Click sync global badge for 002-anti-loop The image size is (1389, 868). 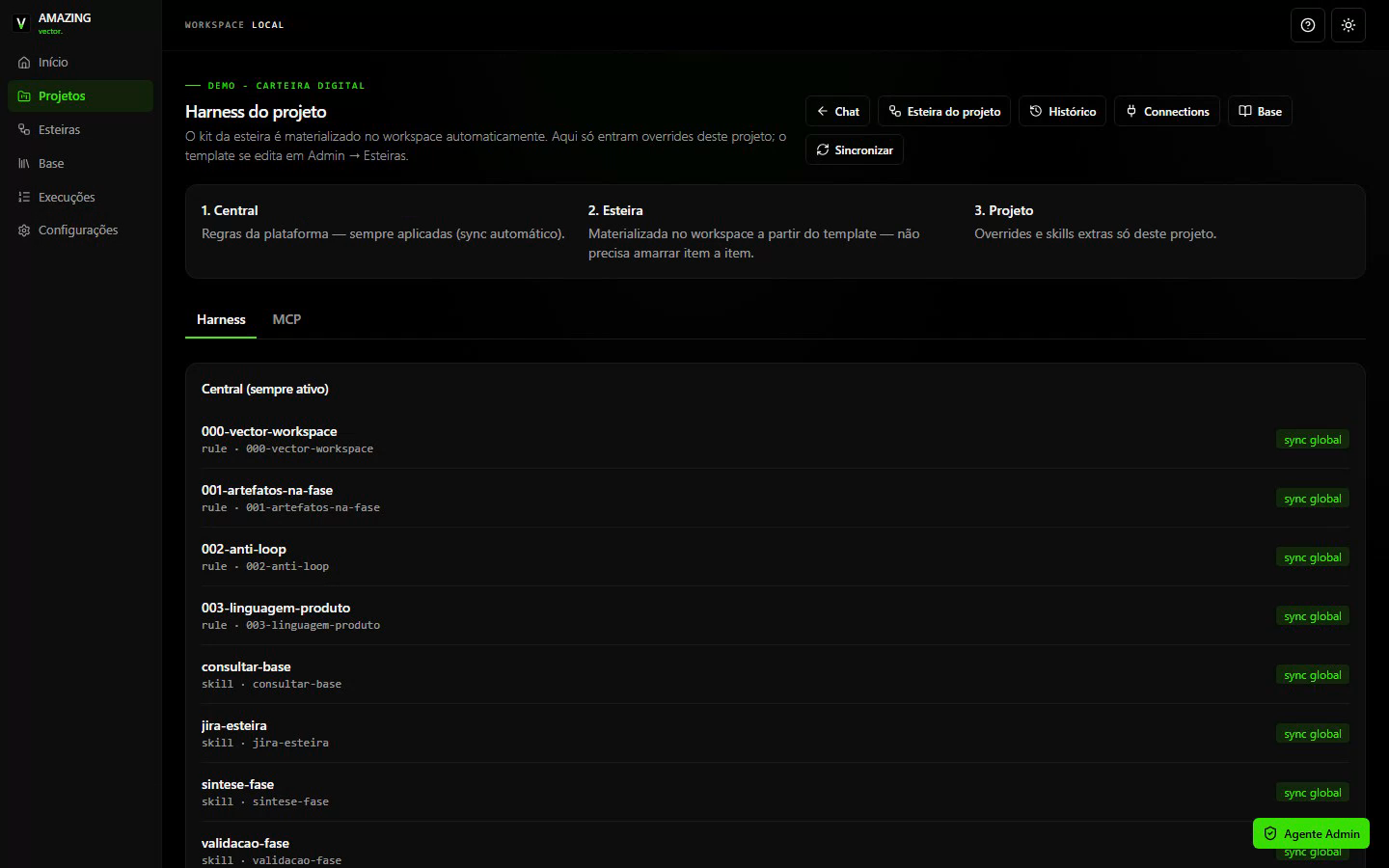click(1312, 557)
